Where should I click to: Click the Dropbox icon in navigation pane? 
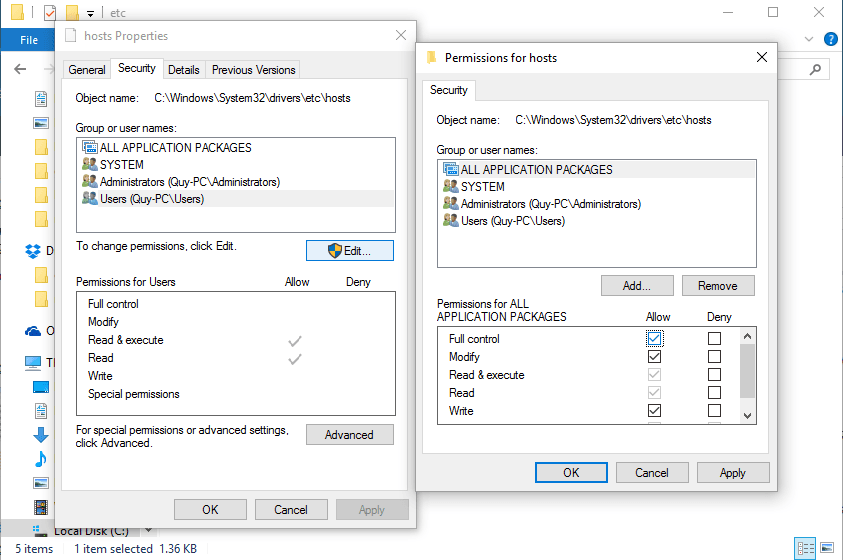tap(32, 250)
